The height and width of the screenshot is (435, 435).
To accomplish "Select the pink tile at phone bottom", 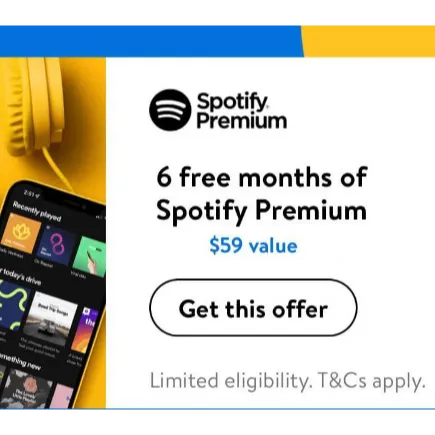I will [x=63, y=397].
